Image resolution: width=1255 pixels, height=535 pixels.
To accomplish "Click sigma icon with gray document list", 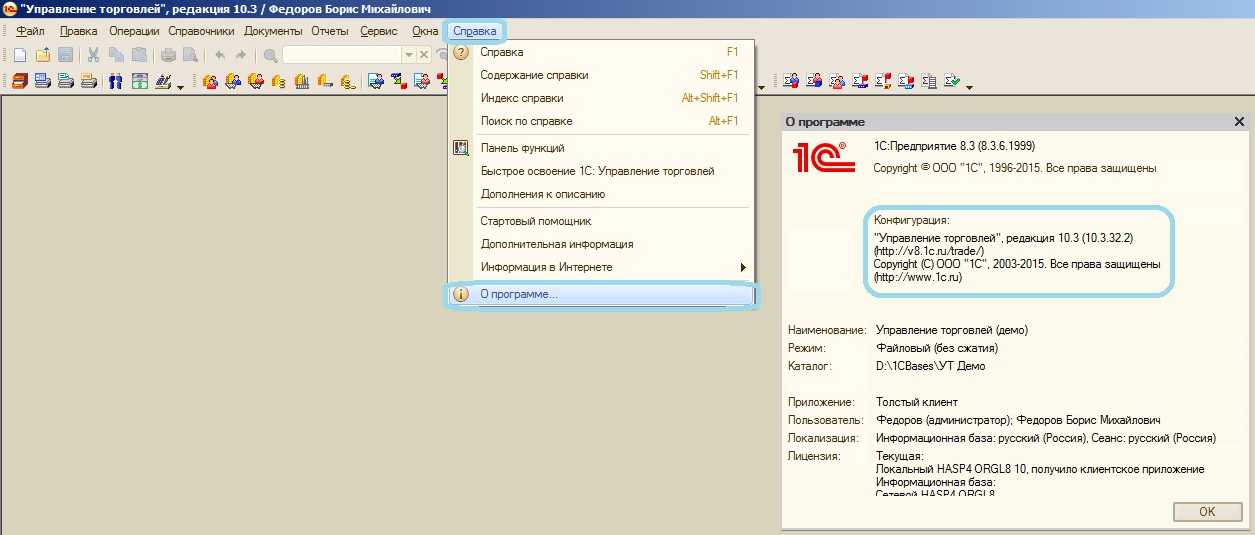I will coord(929,81).
